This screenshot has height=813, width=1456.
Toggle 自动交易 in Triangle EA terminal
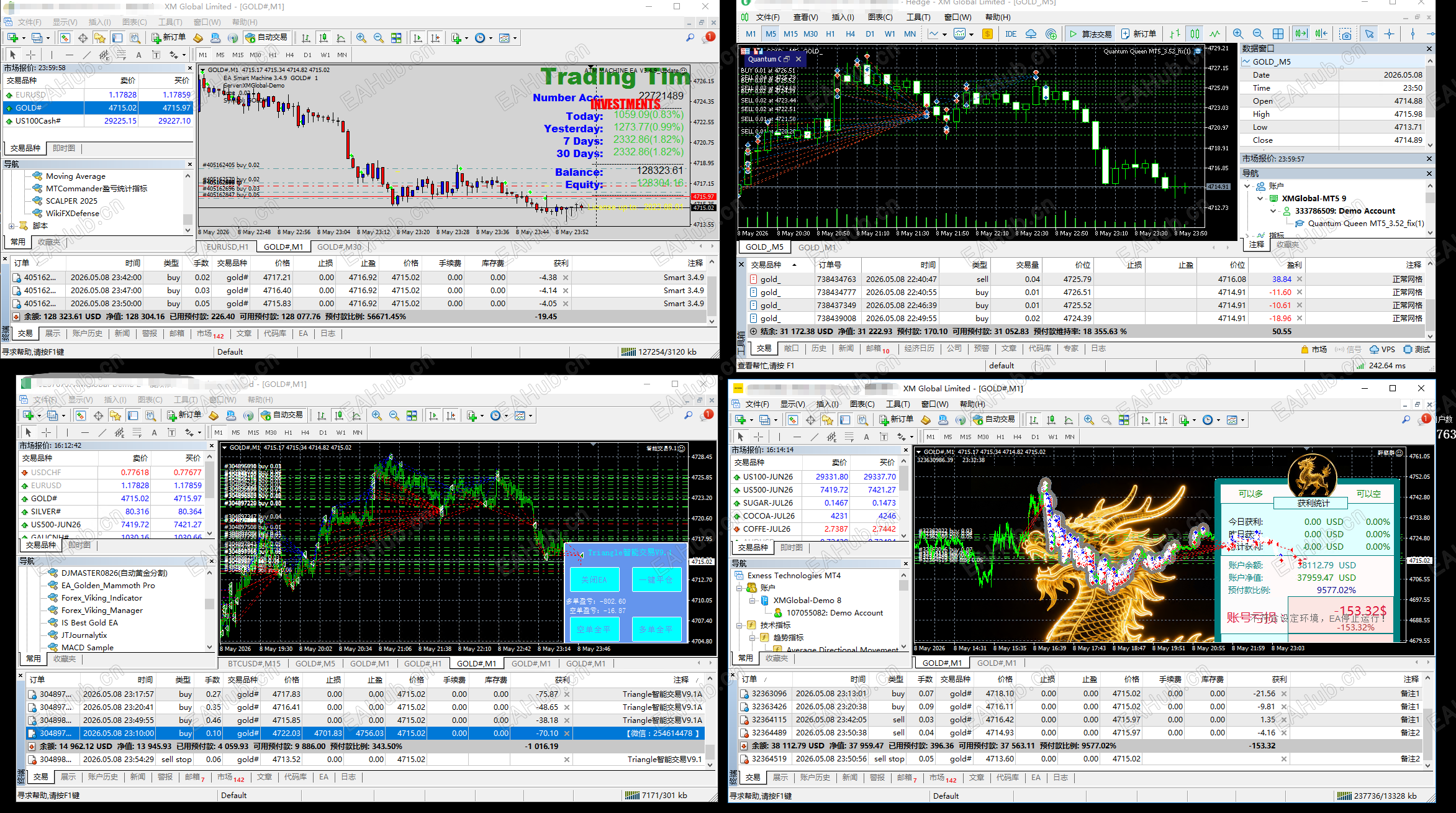point(282,416)
